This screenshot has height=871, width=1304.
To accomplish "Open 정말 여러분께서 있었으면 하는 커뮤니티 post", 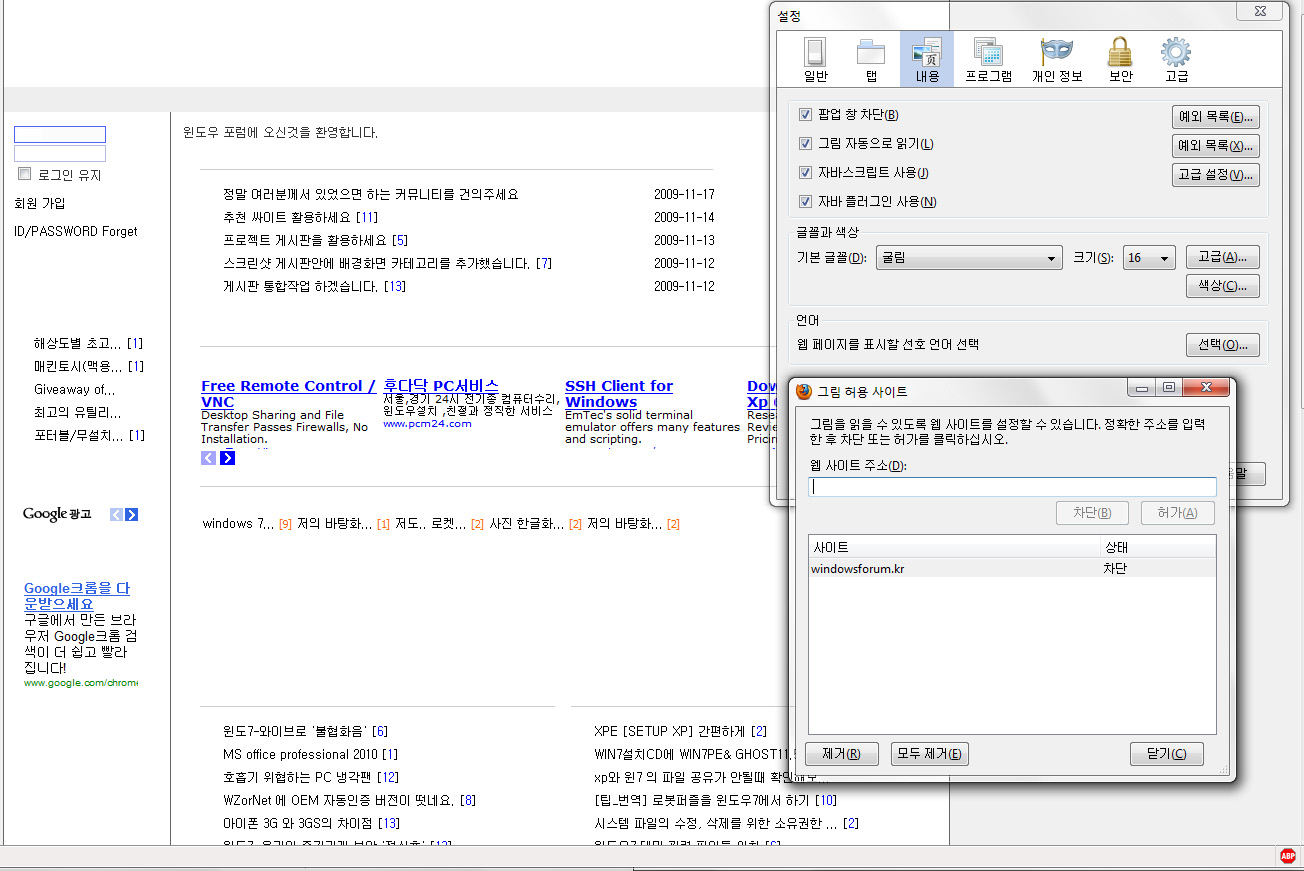I will tap(371, 194).
